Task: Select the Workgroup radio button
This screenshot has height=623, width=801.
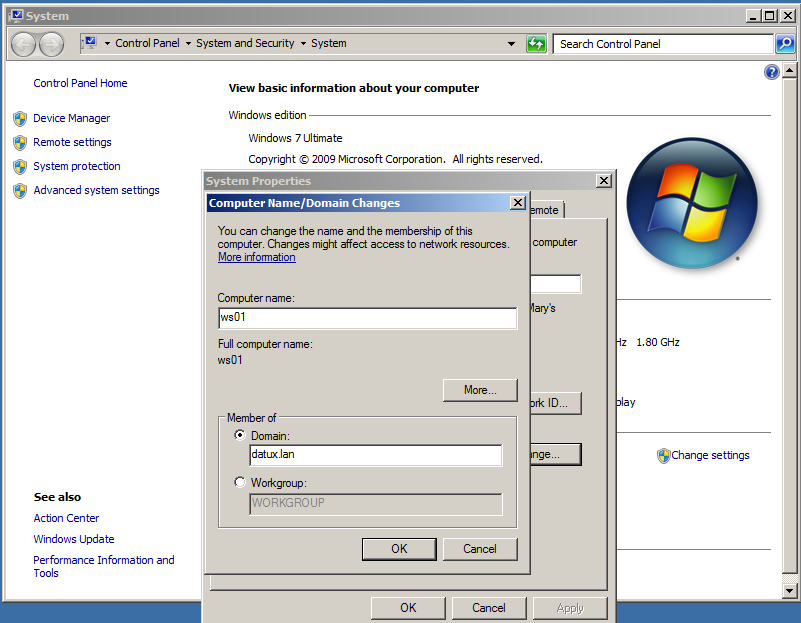Action: tap(240, 482)
